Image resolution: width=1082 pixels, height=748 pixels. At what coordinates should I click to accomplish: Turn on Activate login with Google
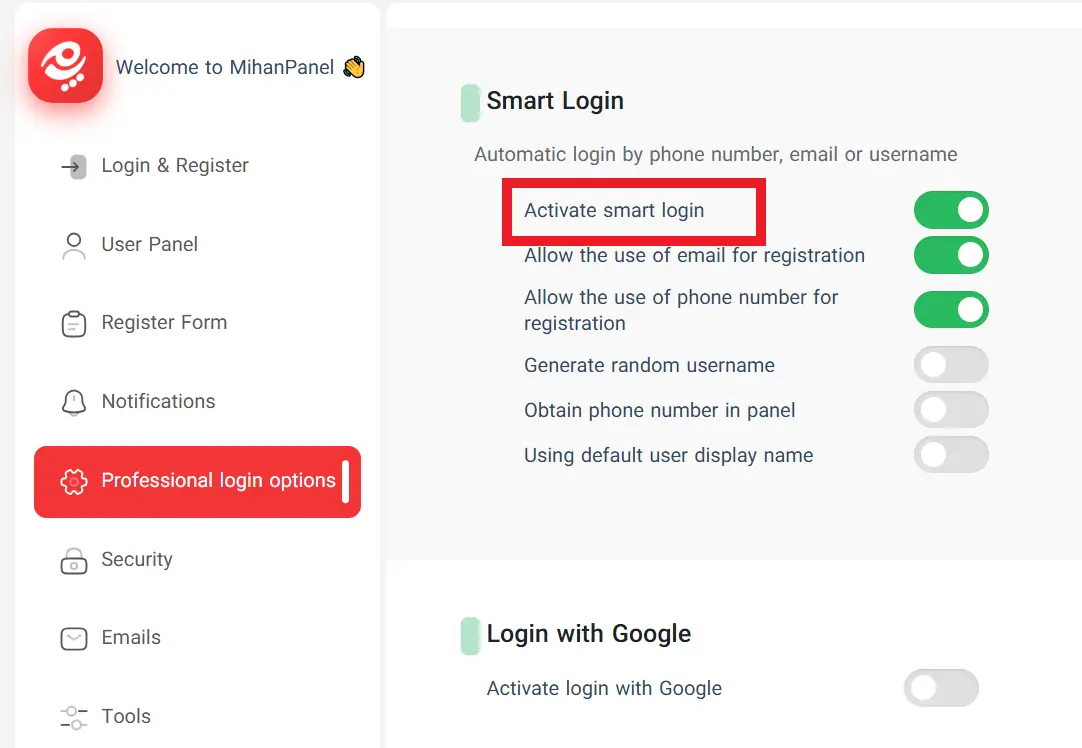pos(941,688)
